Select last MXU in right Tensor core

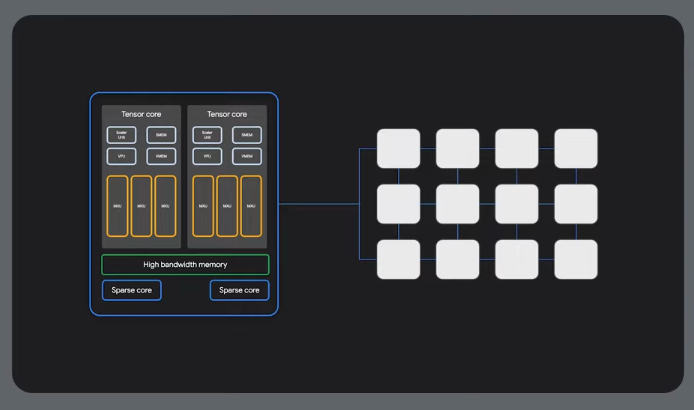(251, 207)
